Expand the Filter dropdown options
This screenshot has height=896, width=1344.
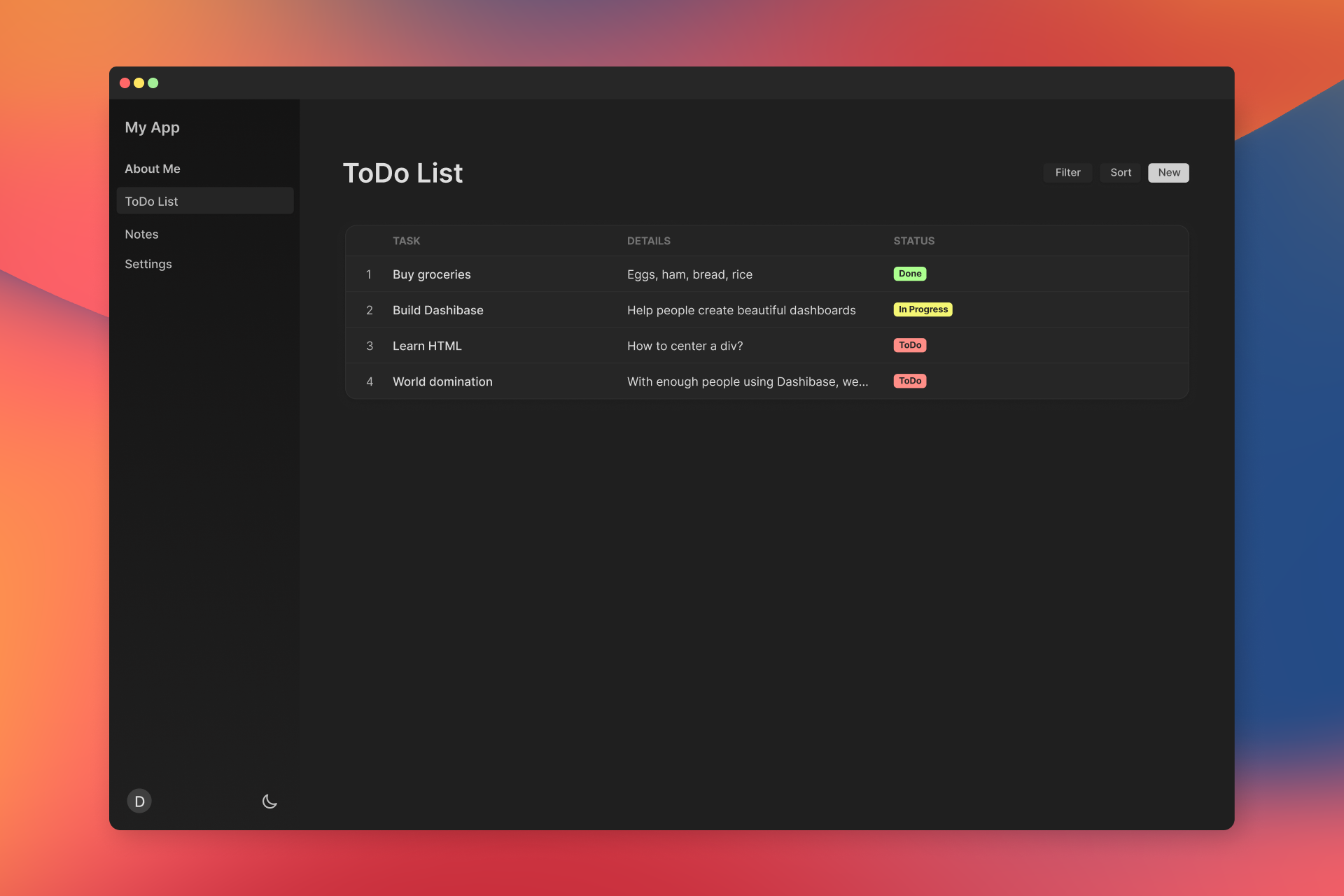point(1068,172)
